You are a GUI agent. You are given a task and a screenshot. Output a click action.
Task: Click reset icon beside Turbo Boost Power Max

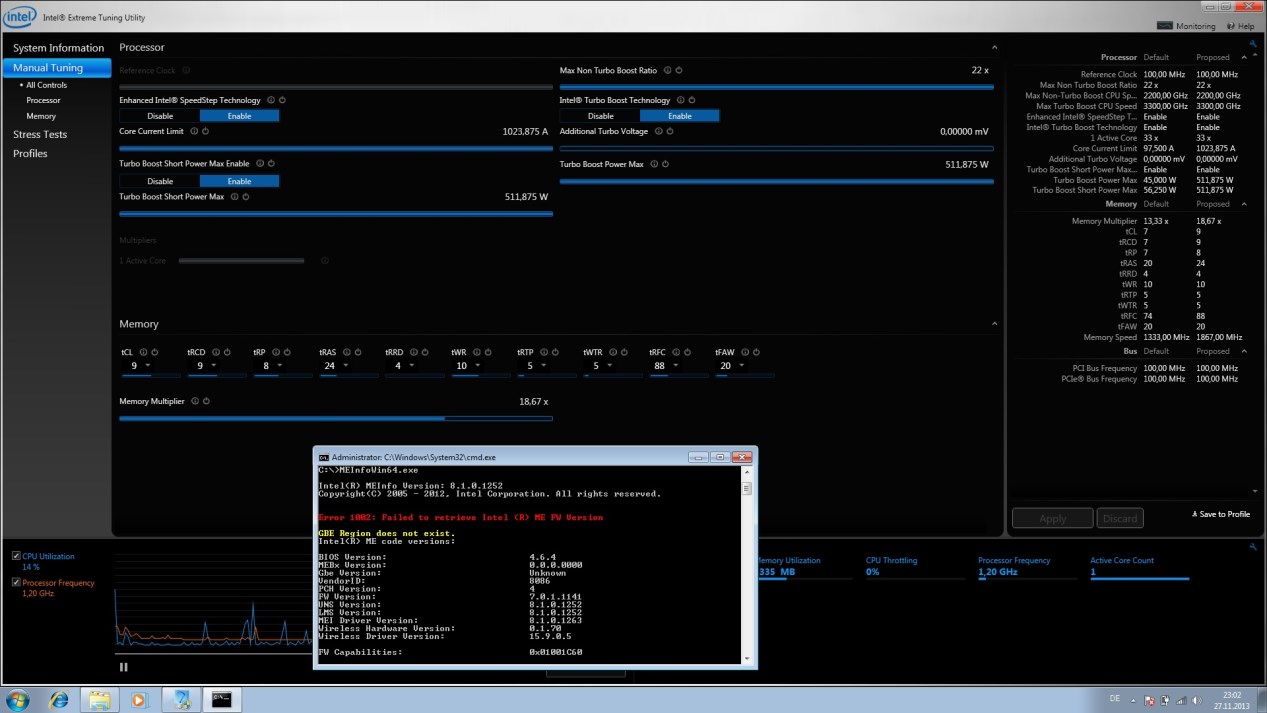(x=665, y=164)
